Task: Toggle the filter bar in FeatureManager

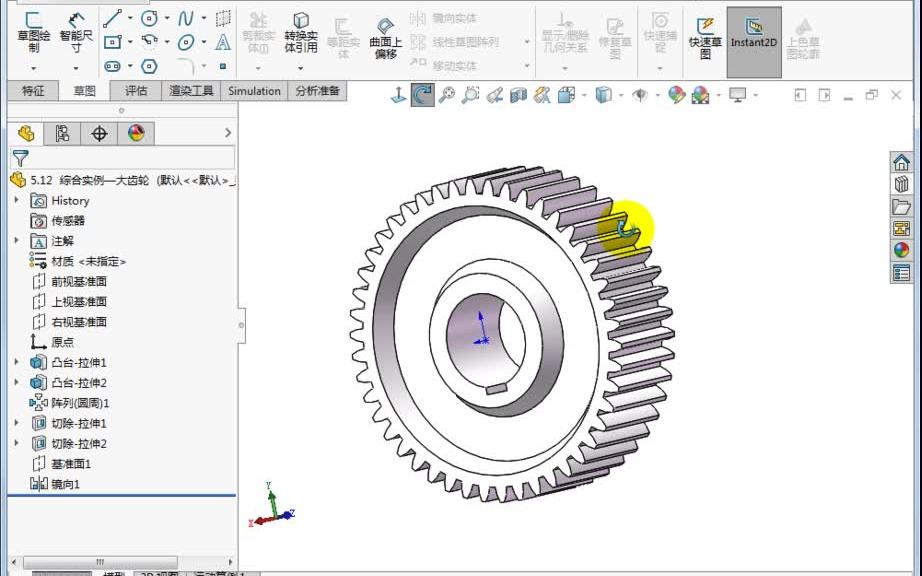Action: (x=20, y=158)
